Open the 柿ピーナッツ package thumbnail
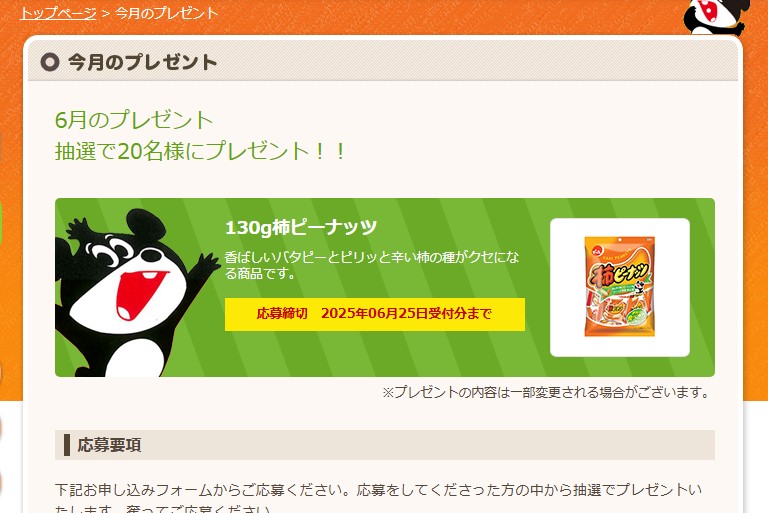Image resolution: width=768 pixels, height=513 pixels. click(x=620, y=287)
